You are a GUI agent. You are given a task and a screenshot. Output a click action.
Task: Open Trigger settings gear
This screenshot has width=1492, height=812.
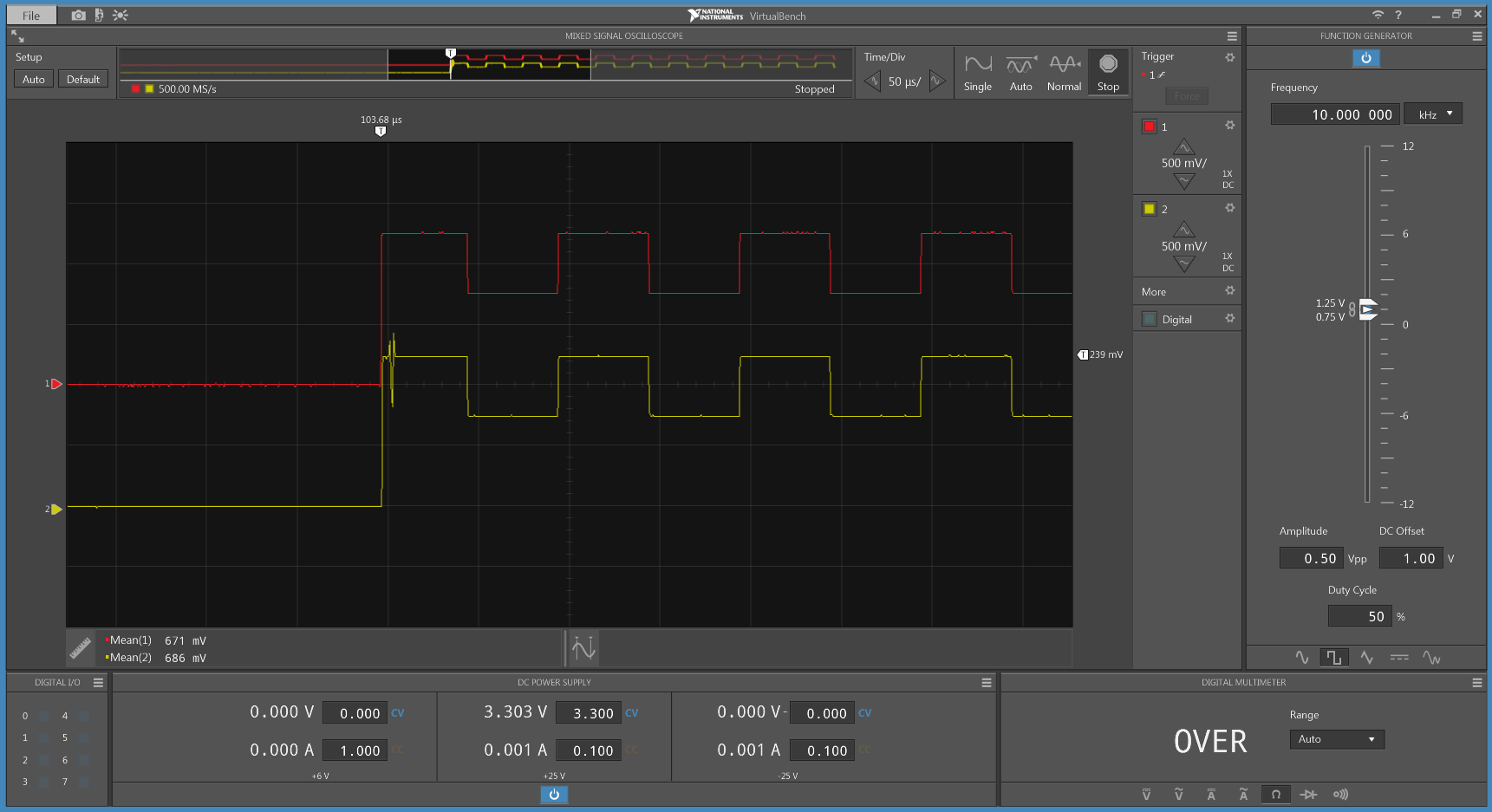click(x=1229, y=57)
